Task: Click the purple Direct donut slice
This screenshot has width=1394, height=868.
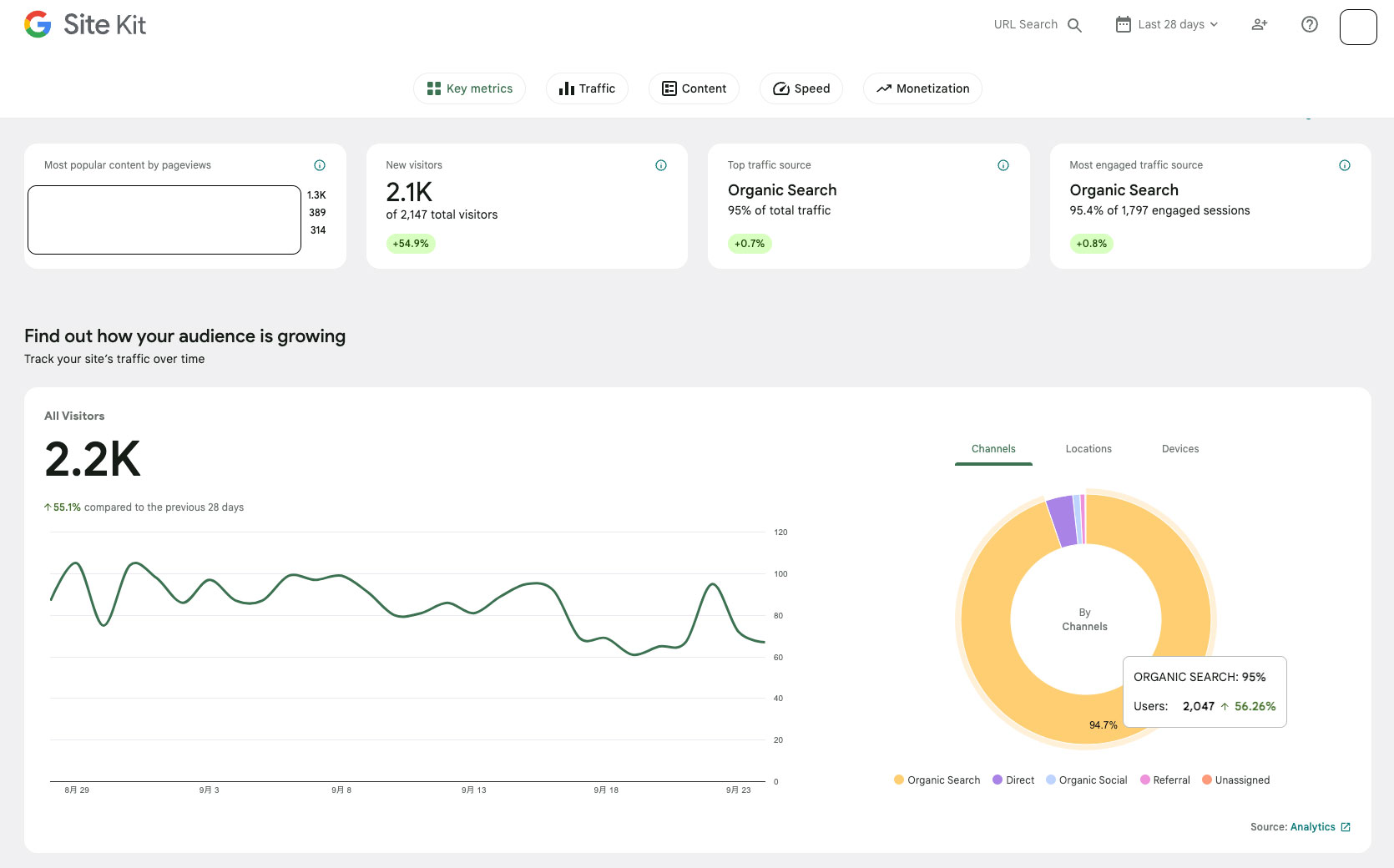Action: (1062, 522)
